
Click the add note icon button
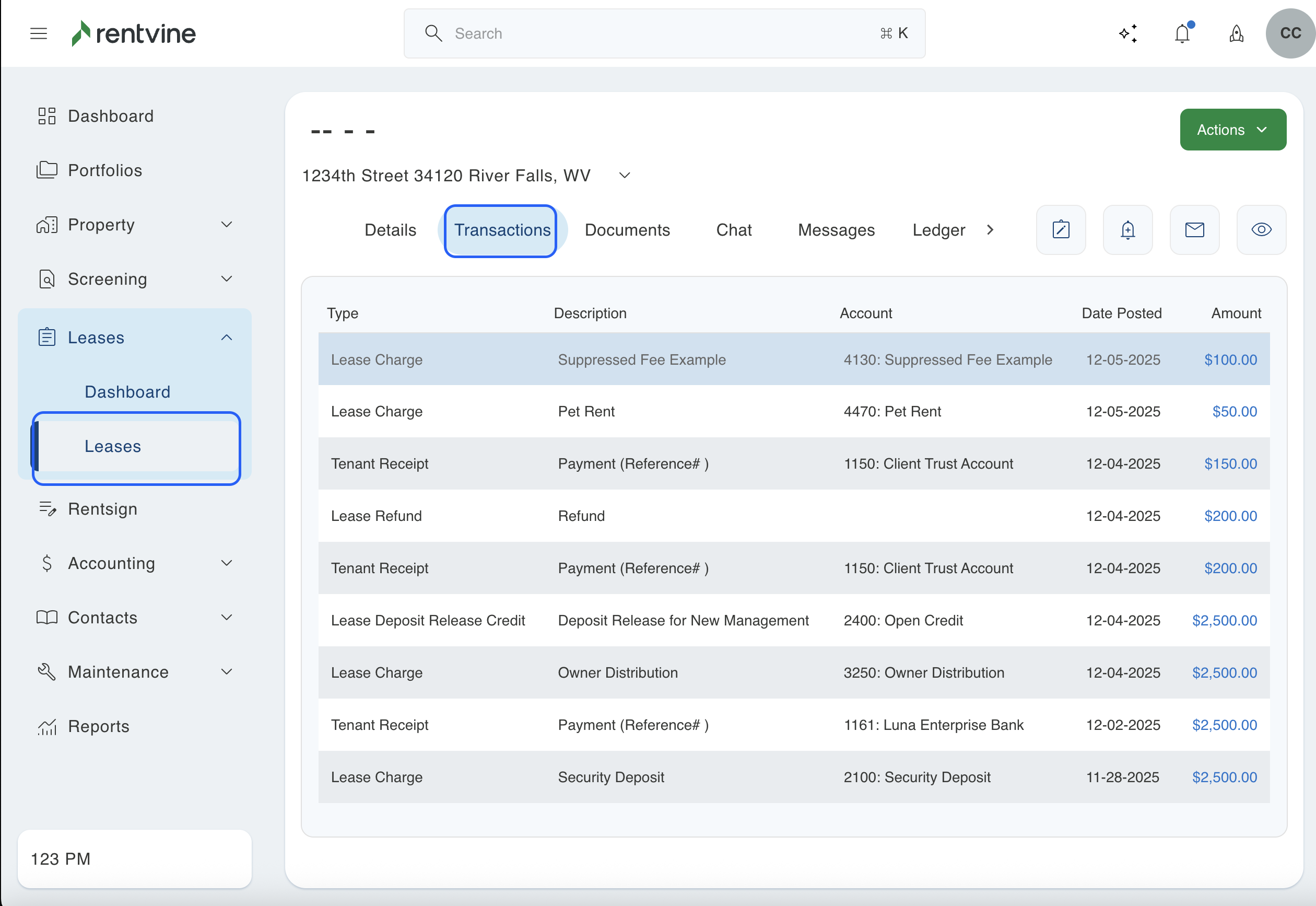(1061, 230)
